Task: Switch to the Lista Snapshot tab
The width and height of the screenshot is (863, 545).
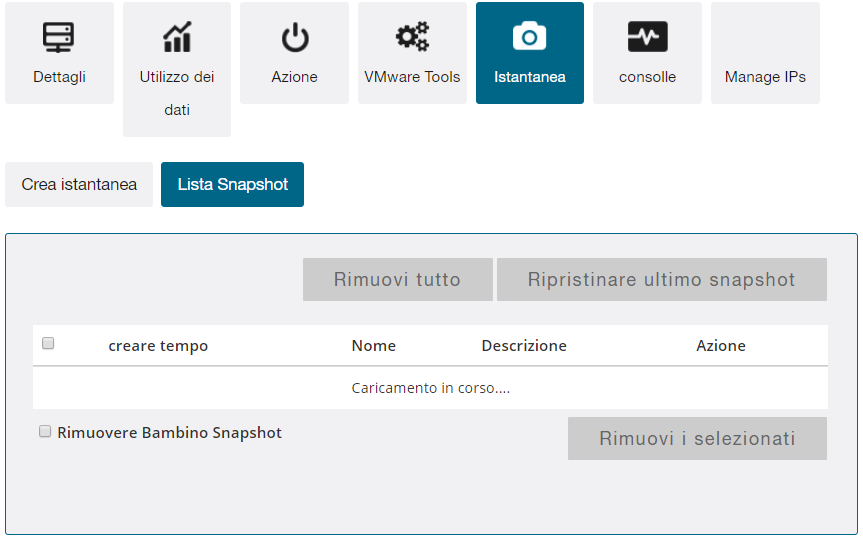Action: point(232,185)
